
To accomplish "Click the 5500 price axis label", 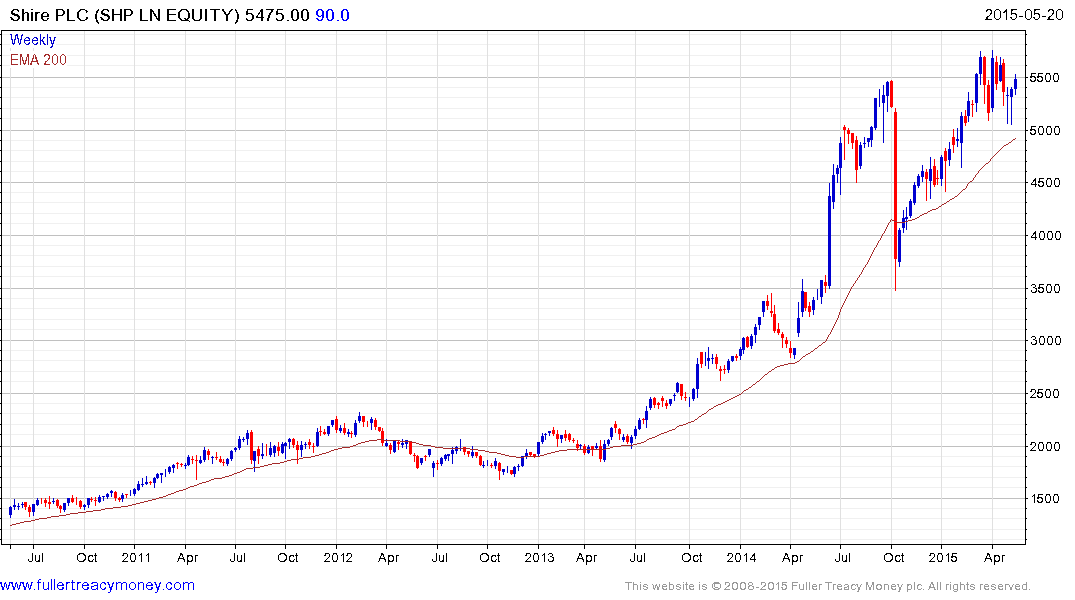I will (x=1045, y=78).
